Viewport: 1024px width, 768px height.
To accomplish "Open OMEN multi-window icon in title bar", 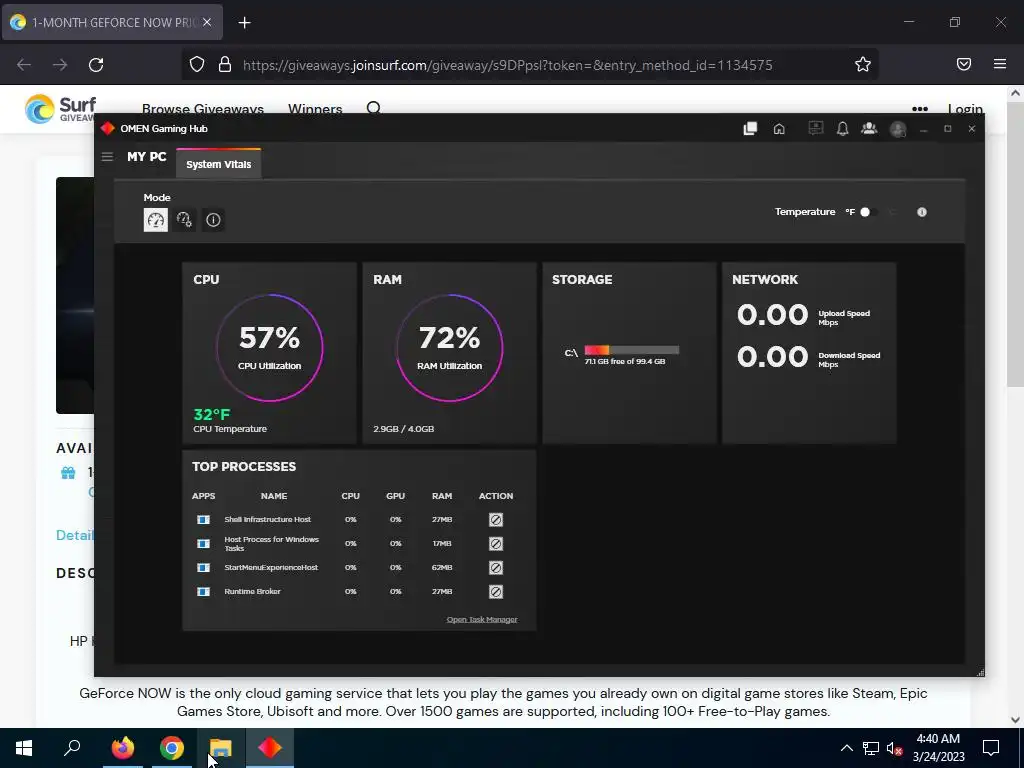I will pyautogui.click(x=750, y=129).
